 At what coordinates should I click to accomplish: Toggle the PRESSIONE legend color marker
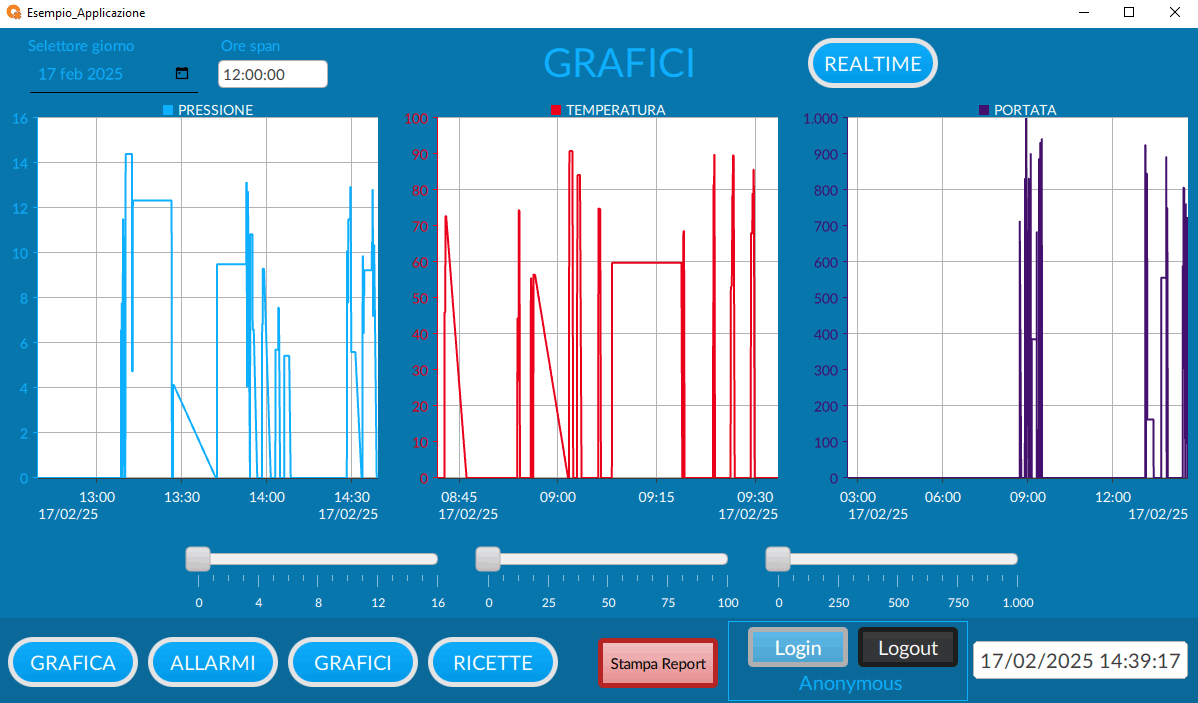[x=168, y=110]
